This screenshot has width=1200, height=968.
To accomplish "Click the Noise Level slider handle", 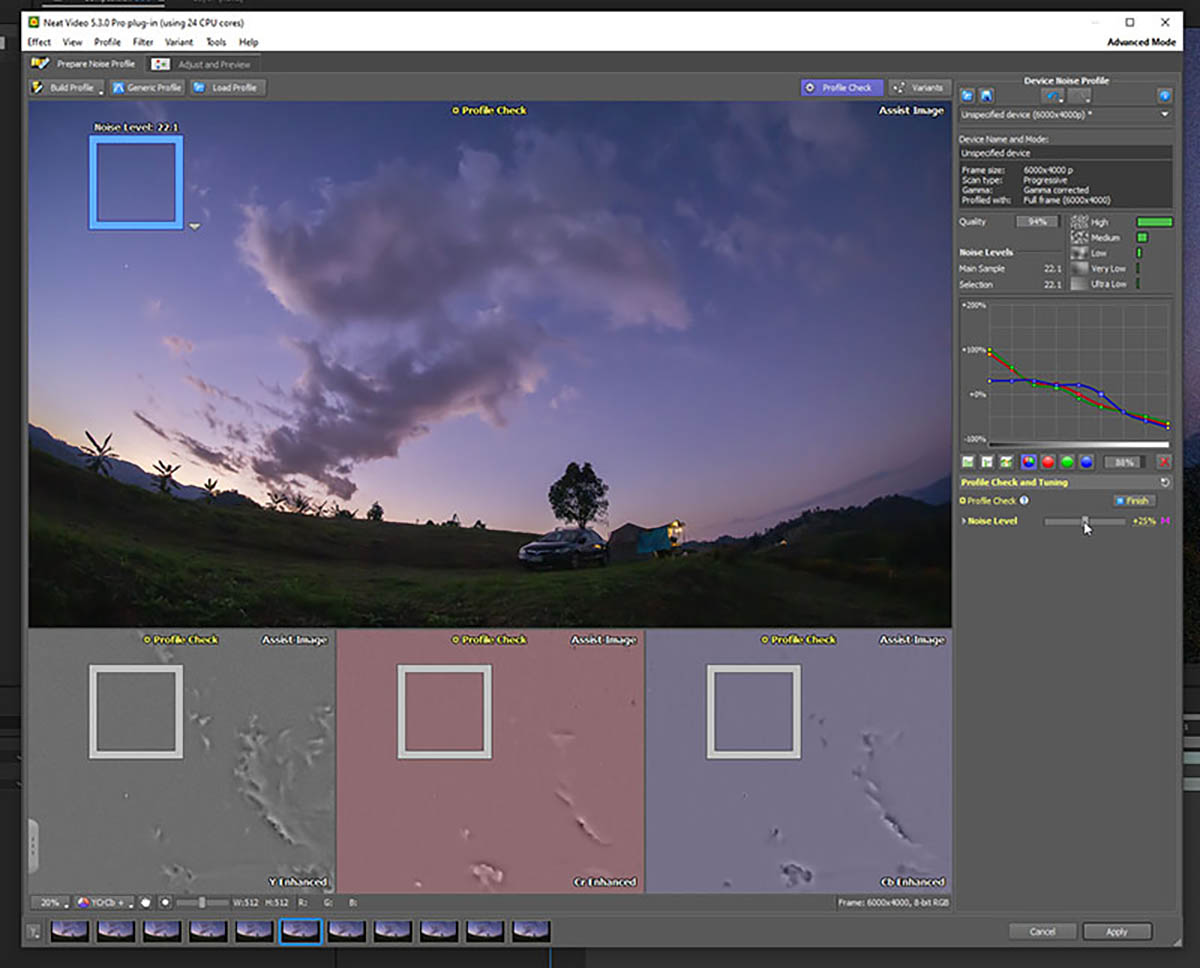I will tap(1085, 521).
